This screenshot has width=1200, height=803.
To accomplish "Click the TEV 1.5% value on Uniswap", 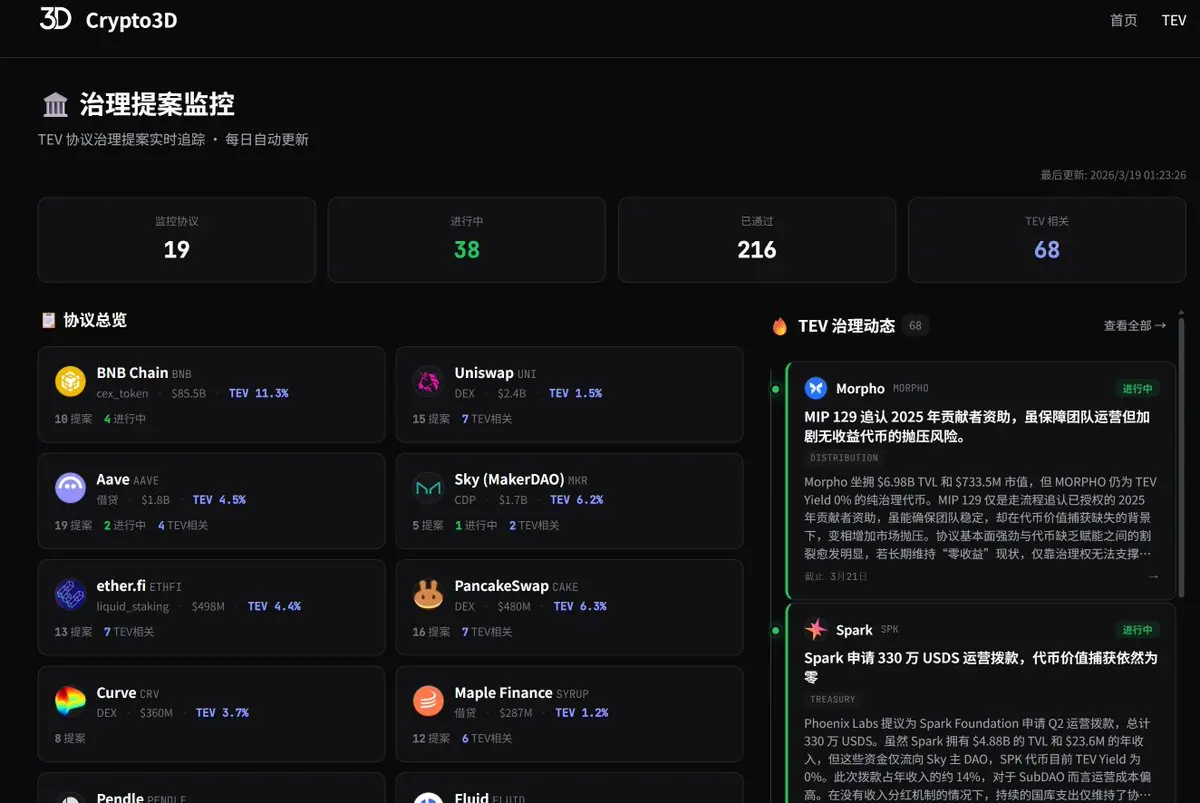I will 575,393.
